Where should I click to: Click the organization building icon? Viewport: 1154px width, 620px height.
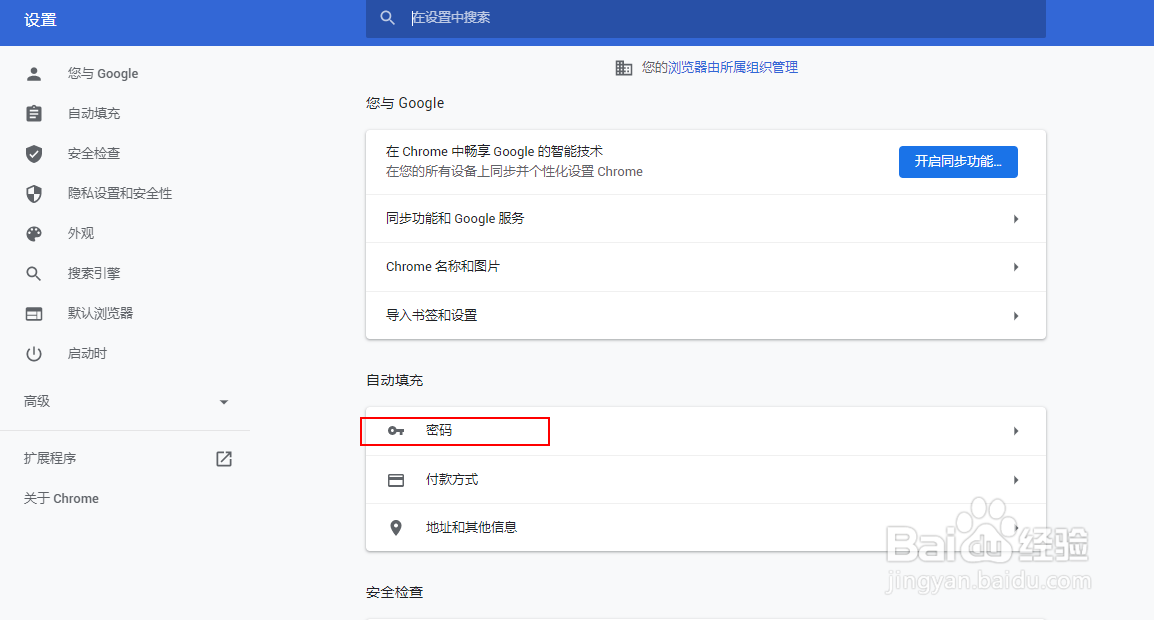tap(623, 68)
